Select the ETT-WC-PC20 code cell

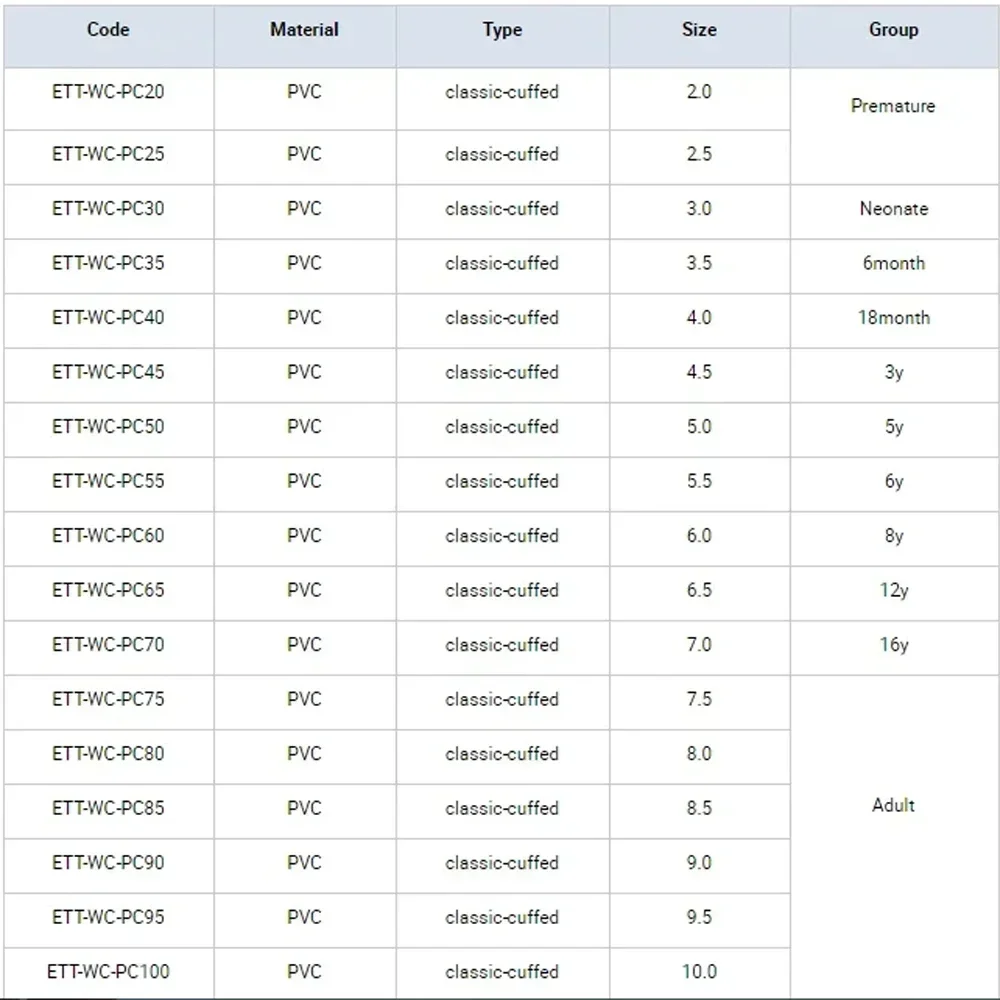coord(108,92)
